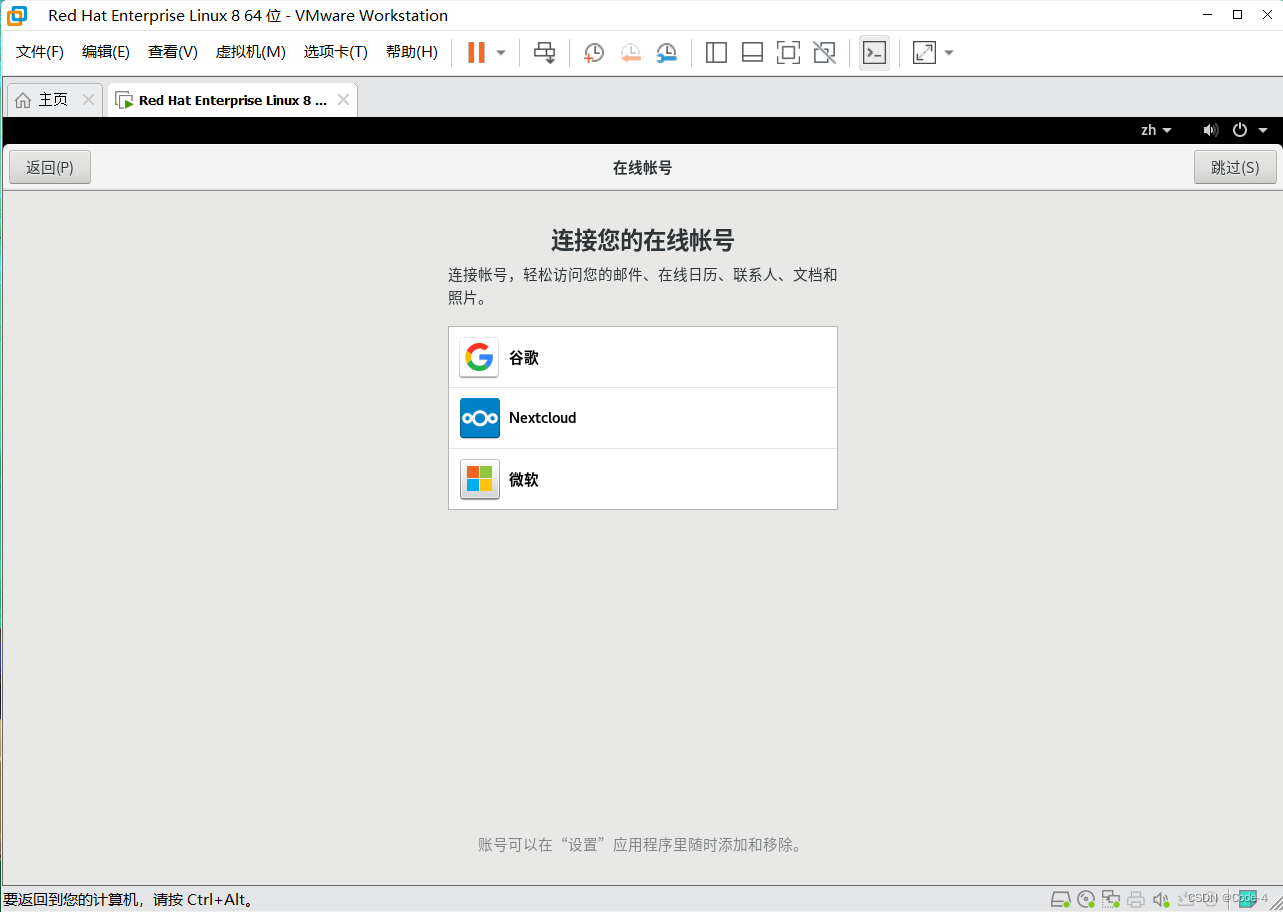Take a snapshot of this virtual machine
1283x912 pixels.
coord(594,52)
